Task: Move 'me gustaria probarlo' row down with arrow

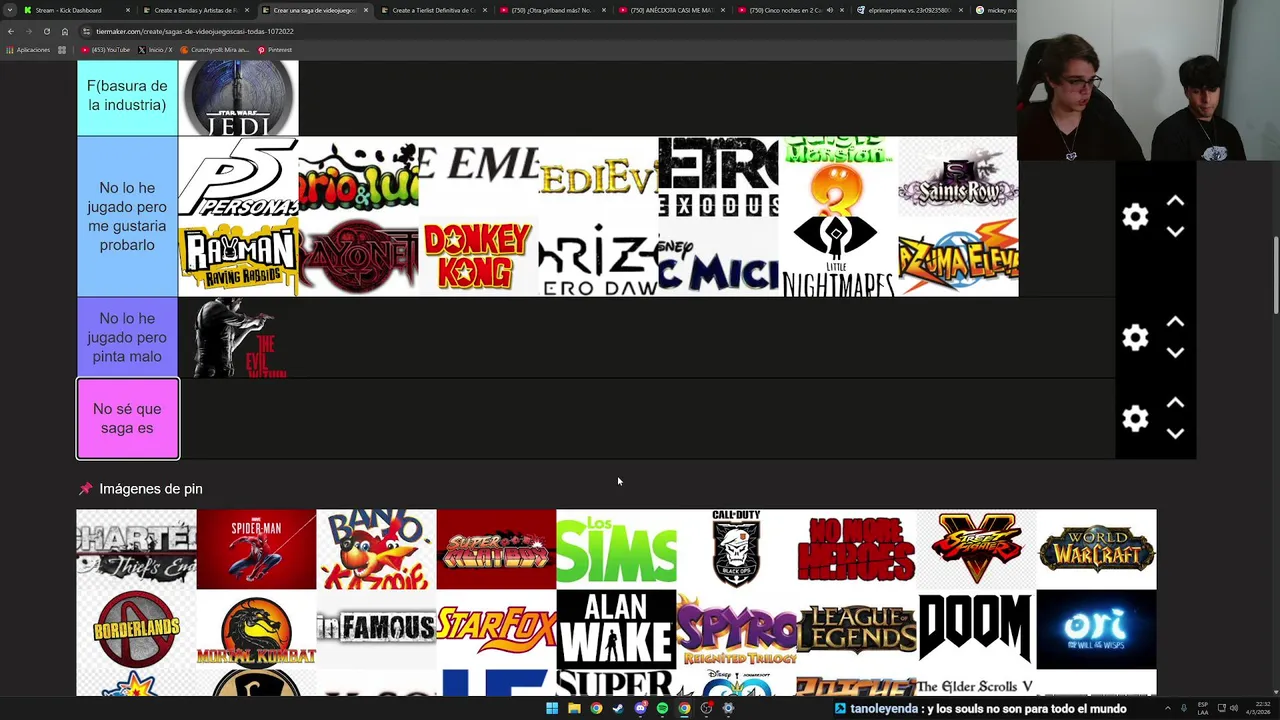Action: coord(1175,232)
